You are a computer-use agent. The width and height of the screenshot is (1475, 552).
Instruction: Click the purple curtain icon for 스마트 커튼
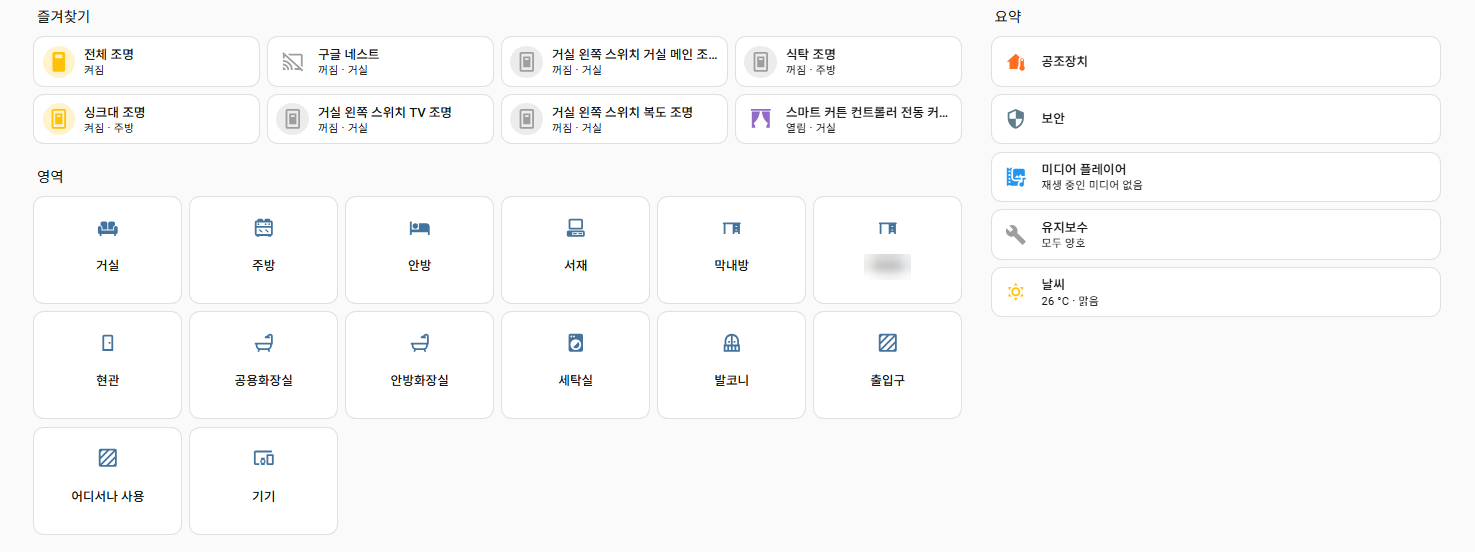pos(761,119)
